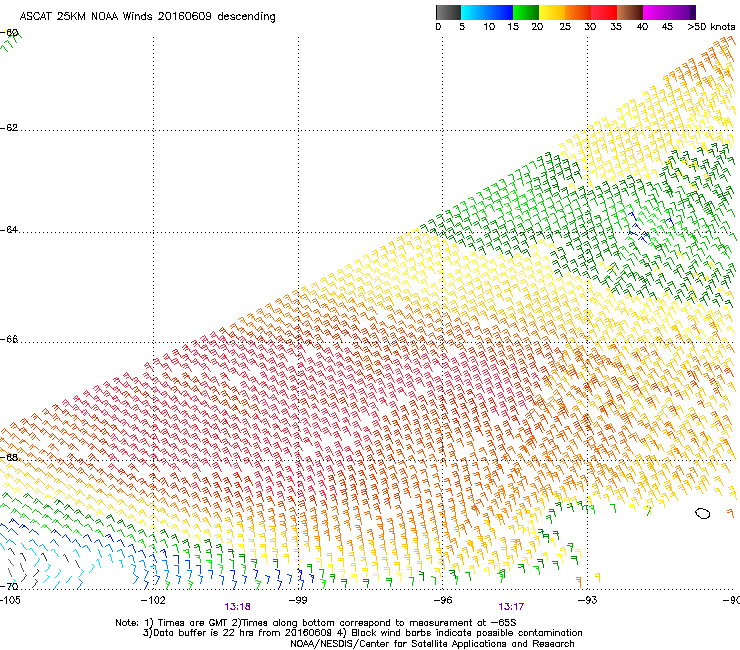Click the red 30-35 knots color segment
Image resolution: width=740 pixels, height=650 pixels.
[604, 12]
